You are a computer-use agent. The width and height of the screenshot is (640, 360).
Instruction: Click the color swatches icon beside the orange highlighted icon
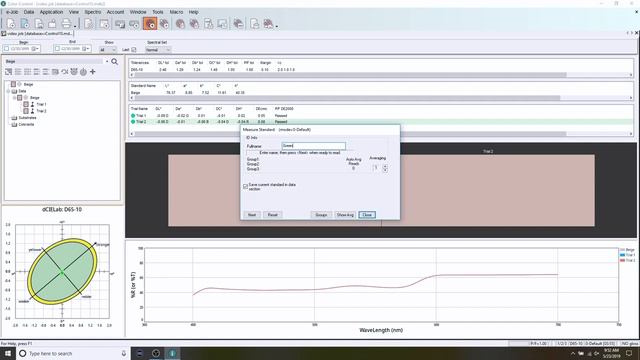click(x=164, y=24)
